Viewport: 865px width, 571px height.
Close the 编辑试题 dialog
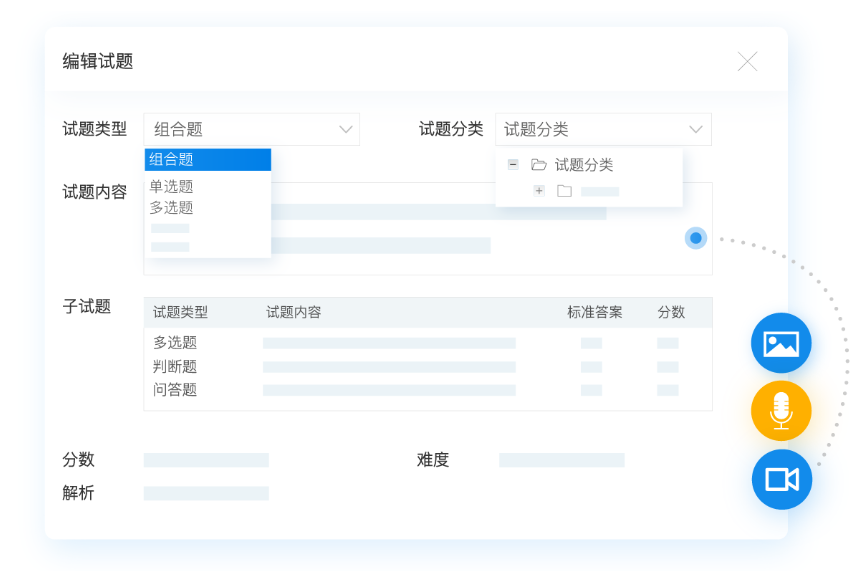click(747, 62)
